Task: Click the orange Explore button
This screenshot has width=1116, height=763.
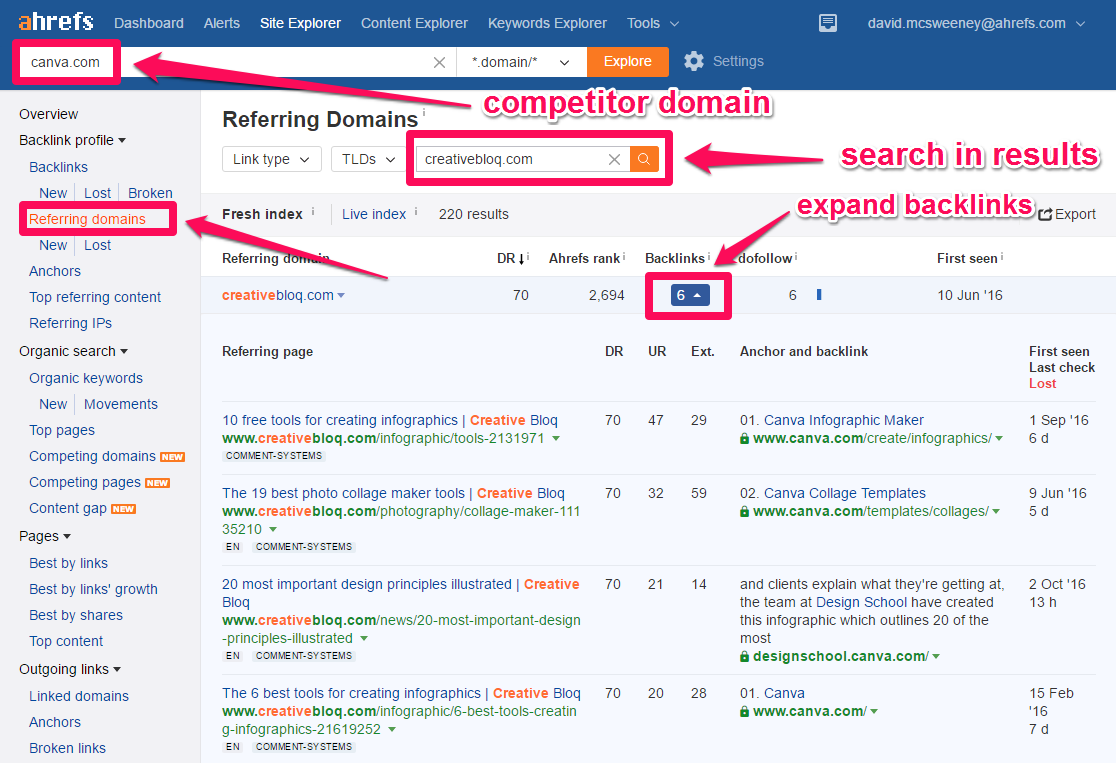Action: coord(628,62)
